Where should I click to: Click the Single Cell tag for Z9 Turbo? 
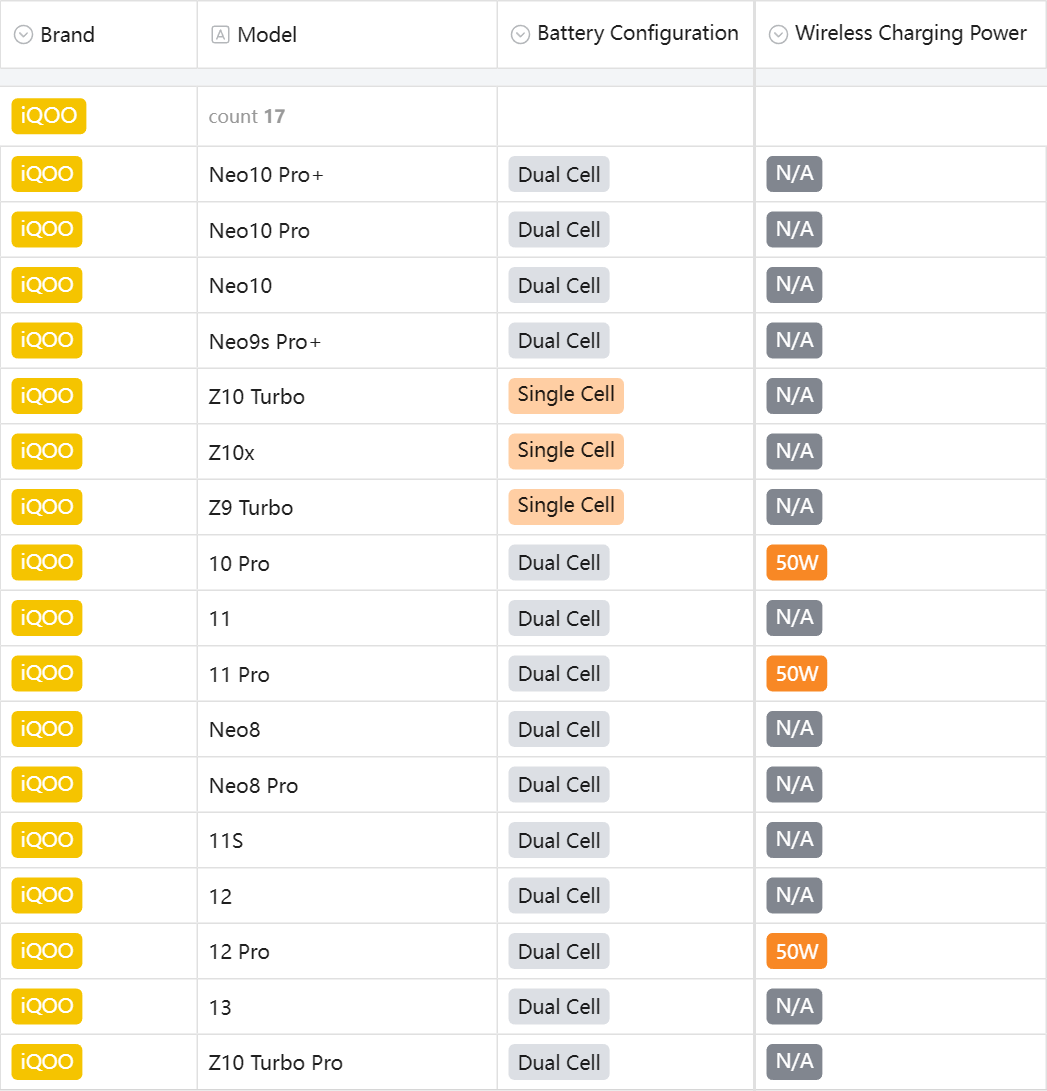click(x=566, y=507)
